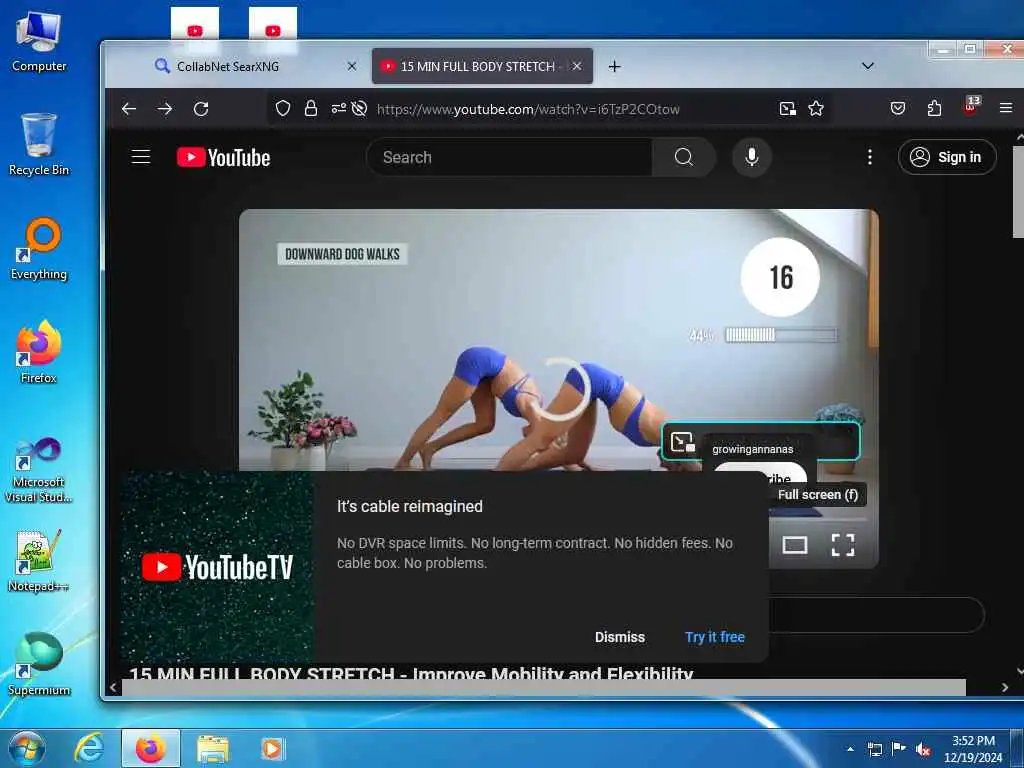Open Firefox extensions puzzle icon
The image size is (1024, 768).
click(x=935, y=108)
